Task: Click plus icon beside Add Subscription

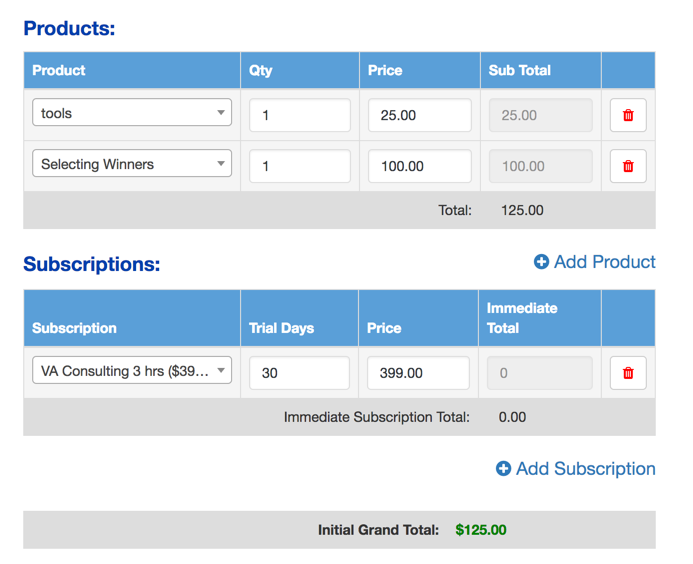Action: [503, 469]
